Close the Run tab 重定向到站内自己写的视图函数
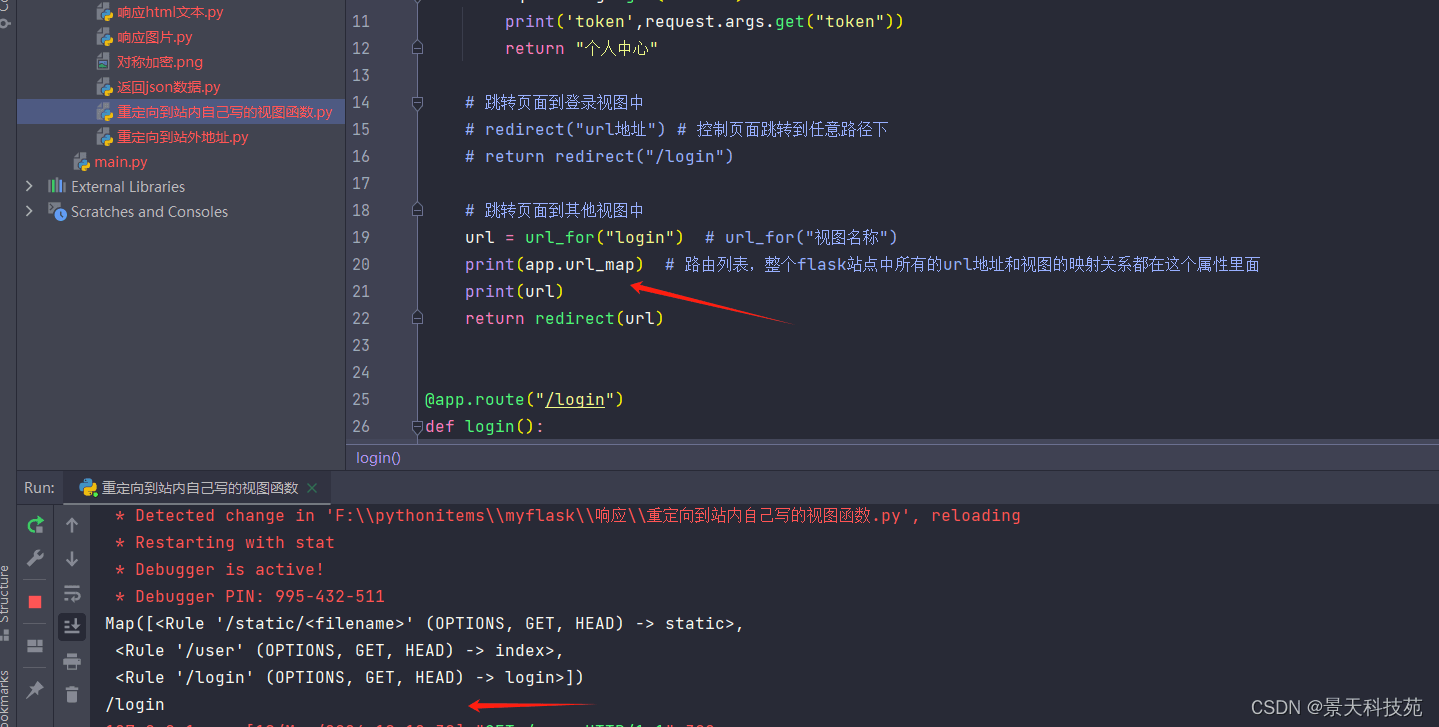1439x727 pixels. [312, 488]
